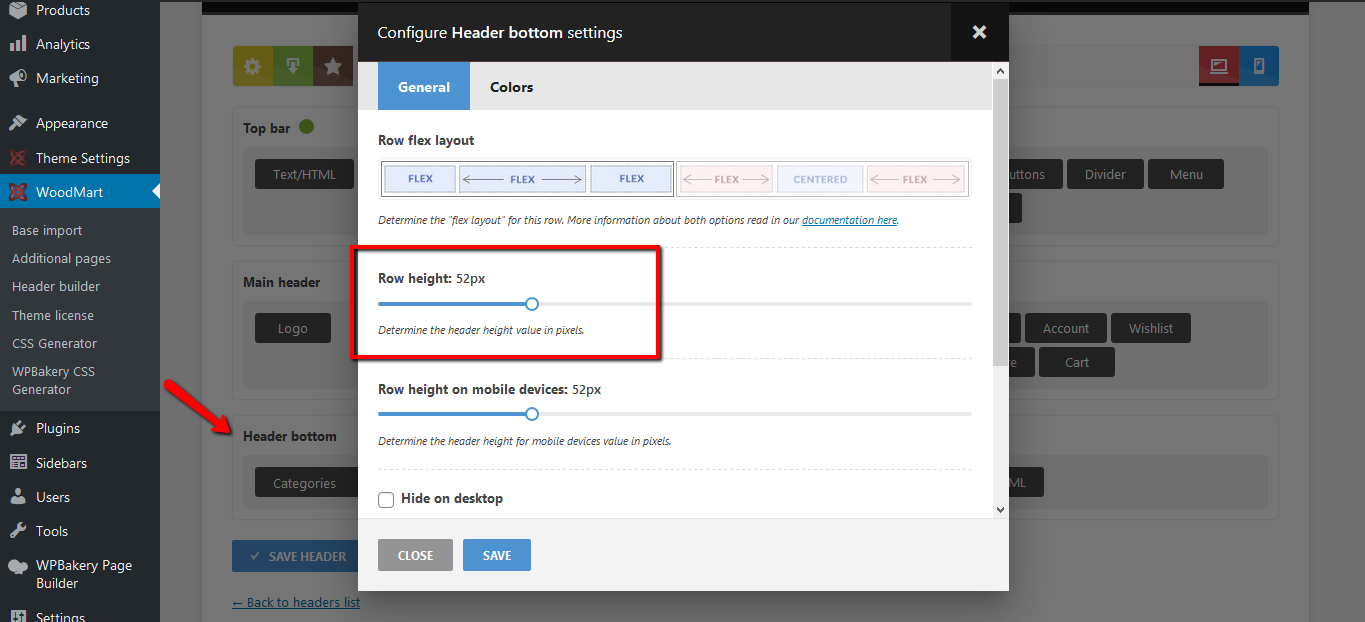Click the Menu element button in Top bar
1365x622 pixels.
pyautogui.click(x=1186, y=174)
